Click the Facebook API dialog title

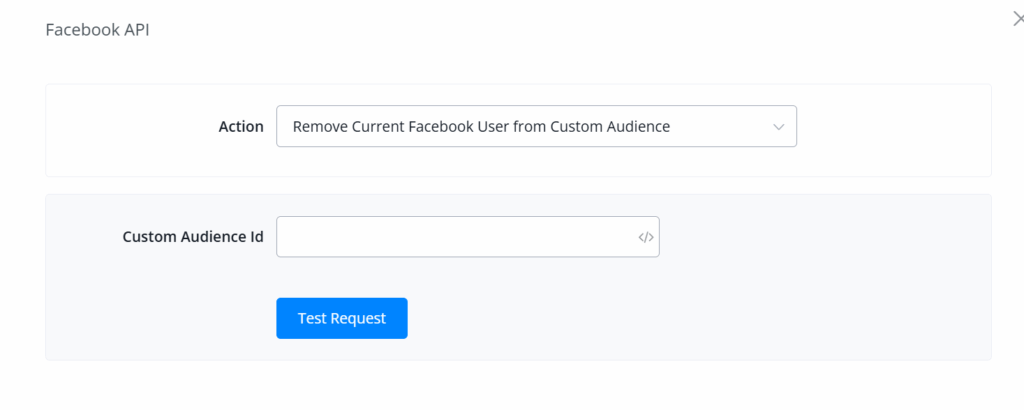tap(98, 30)
